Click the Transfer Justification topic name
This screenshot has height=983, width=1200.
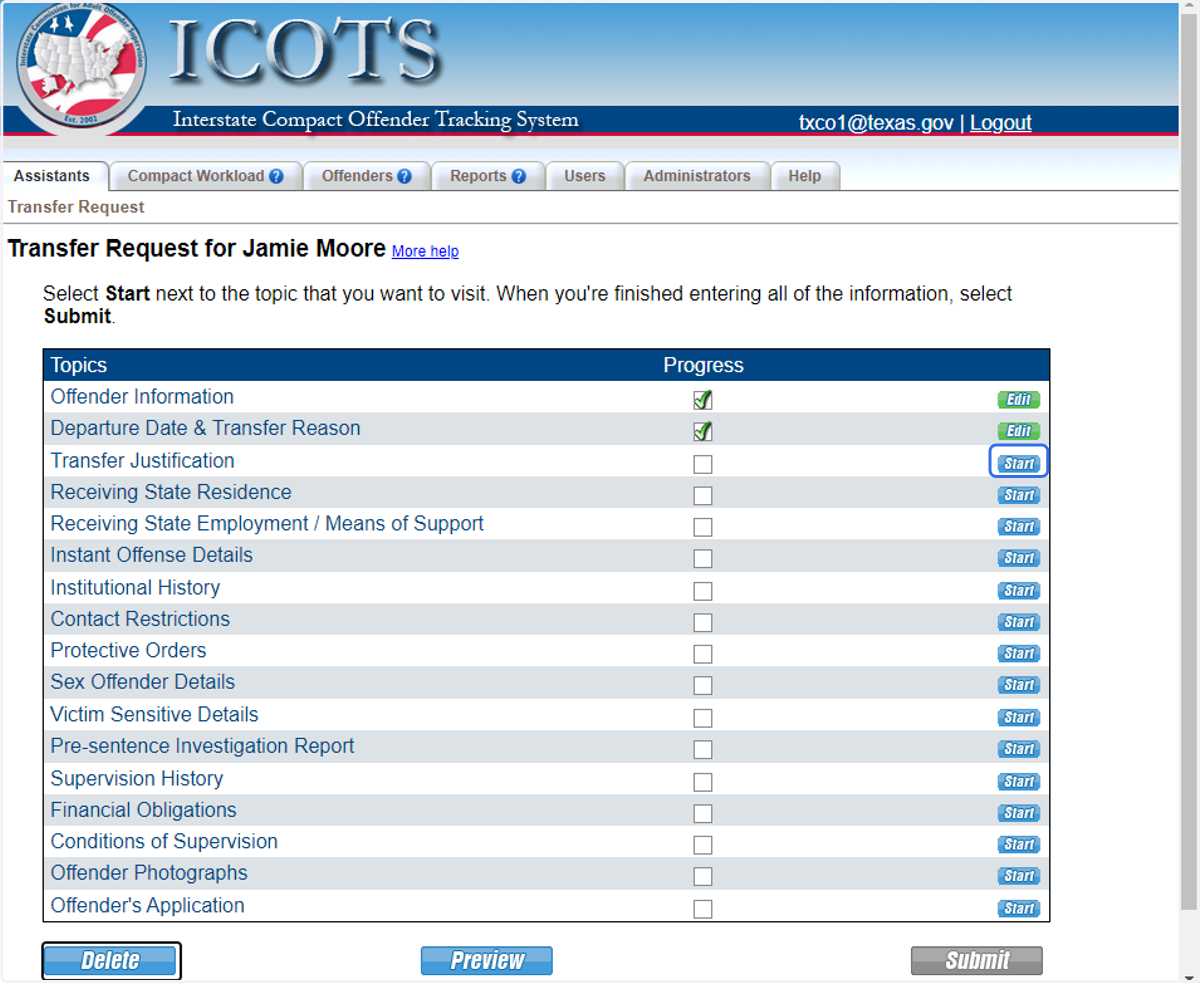(142, 461)
